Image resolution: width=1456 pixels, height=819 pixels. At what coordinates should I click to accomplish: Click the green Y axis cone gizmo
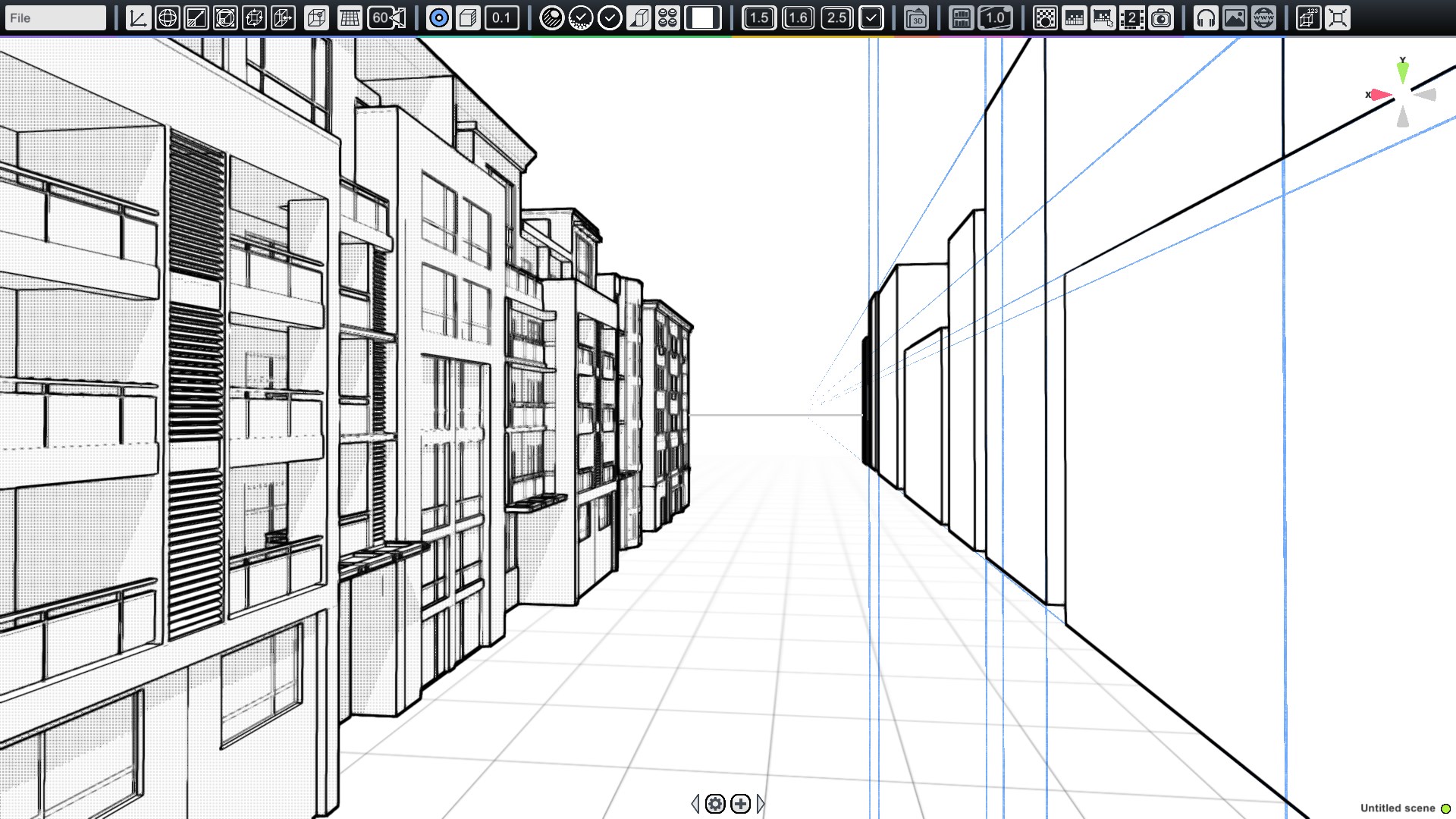point(1402,72)
